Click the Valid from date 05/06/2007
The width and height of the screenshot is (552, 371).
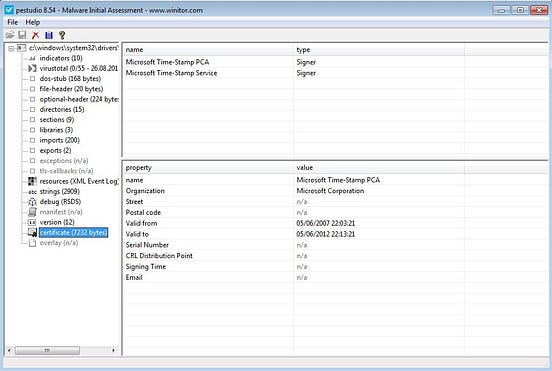tap(326, 223)
